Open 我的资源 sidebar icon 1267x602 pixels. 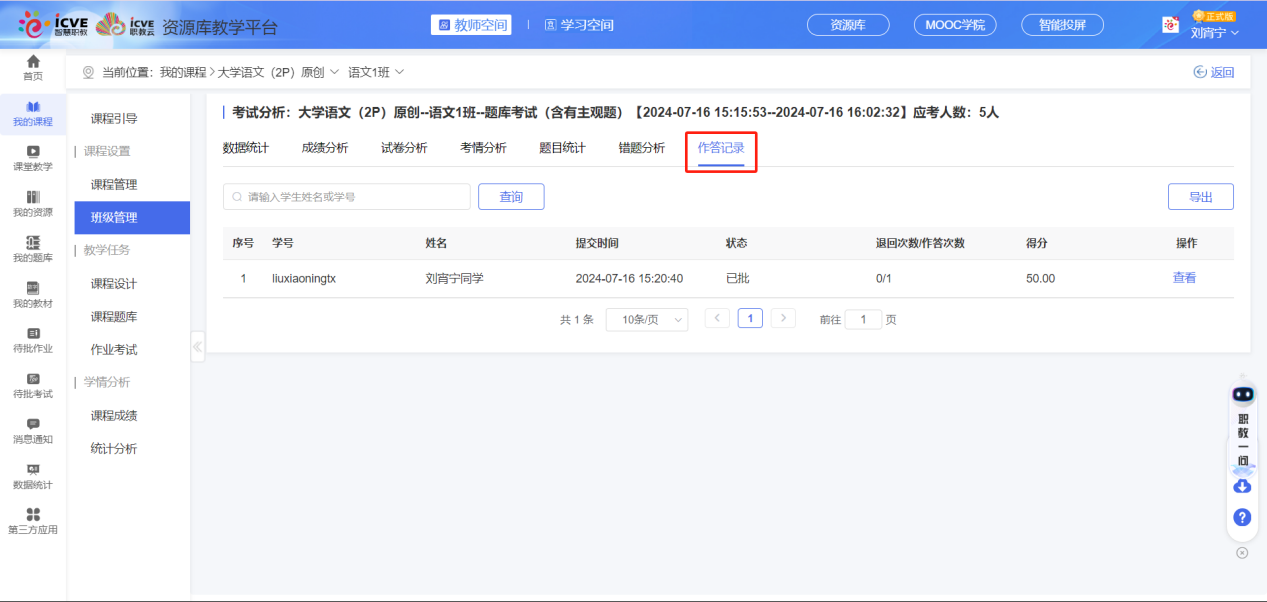33,203
